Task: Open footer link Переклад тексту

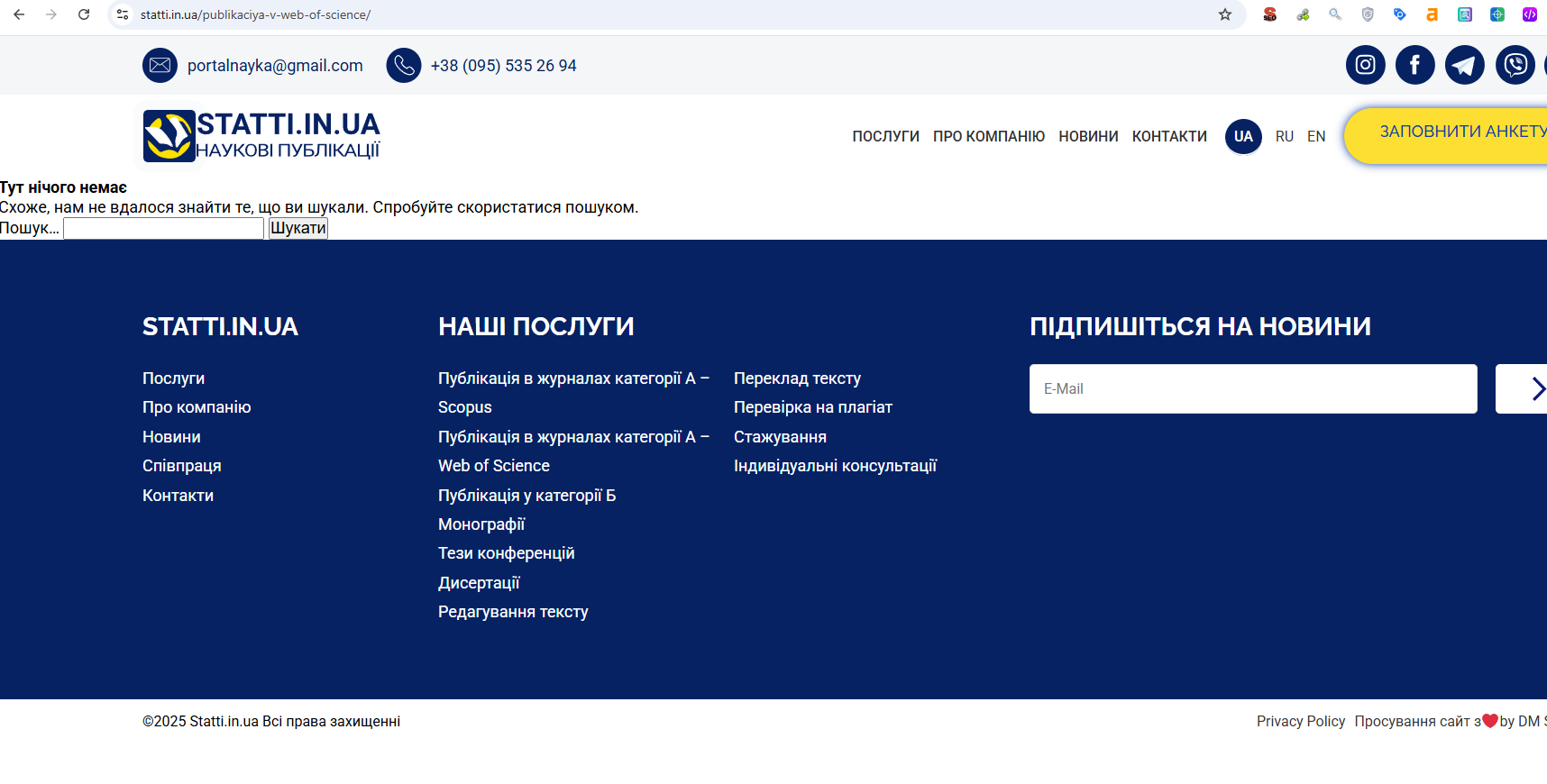Action: [797, 378]
